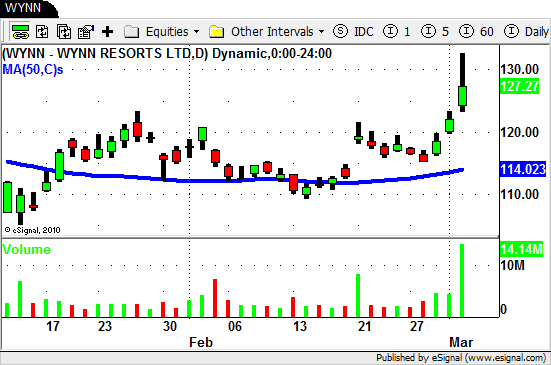Image resolution: width=551 pixels, height=365 pixels.
Task: Click the 17 date label on time axis
Action: pos(53,326)
